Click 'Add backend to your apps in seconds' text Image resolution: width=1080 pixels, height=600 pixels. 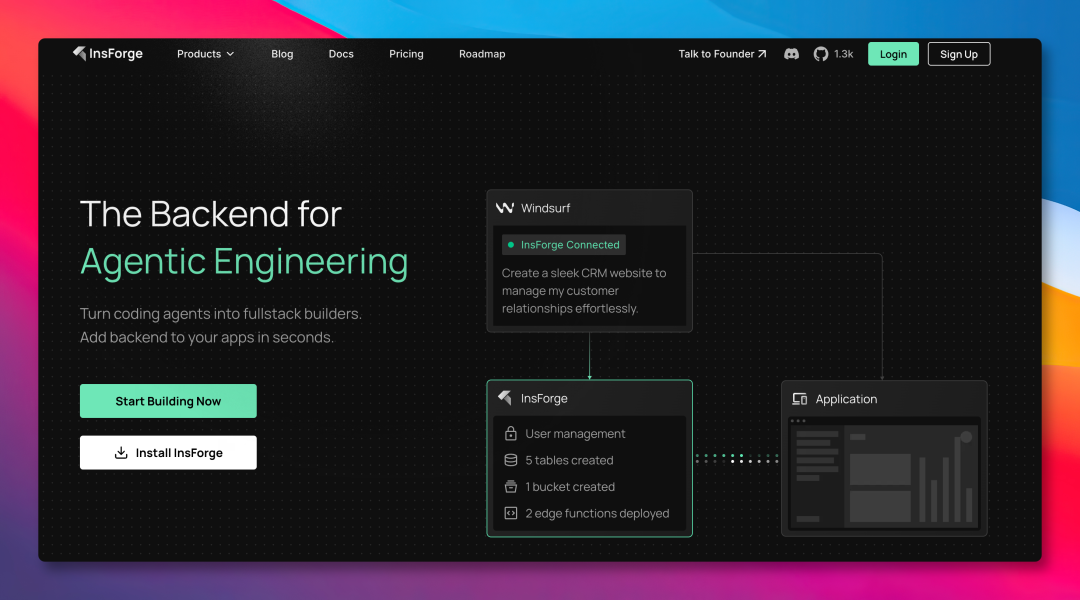tap(207, 337)
